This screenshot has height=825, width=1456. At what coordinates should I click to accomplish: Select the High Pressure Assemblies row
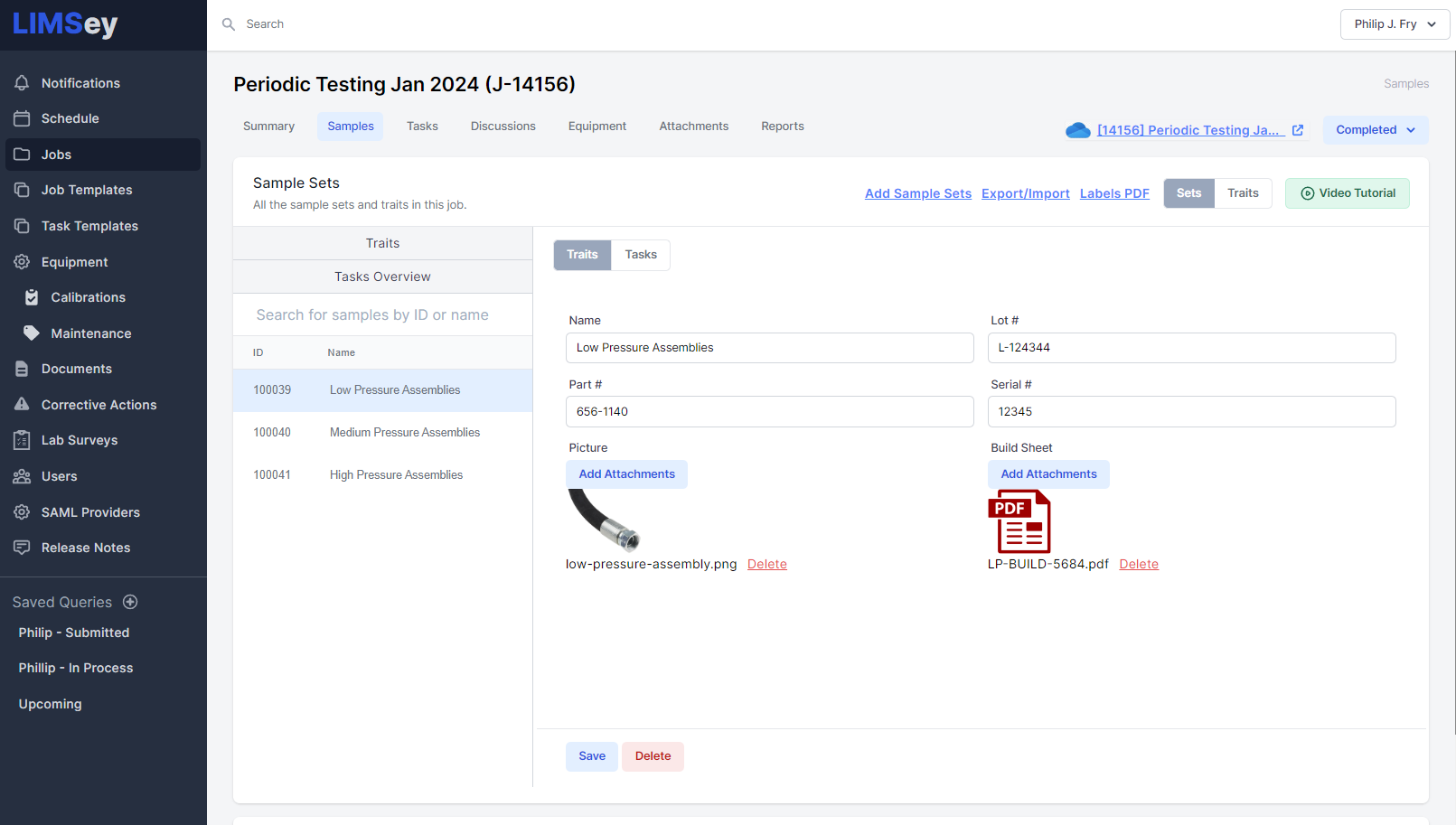click(x=383, y=475)
